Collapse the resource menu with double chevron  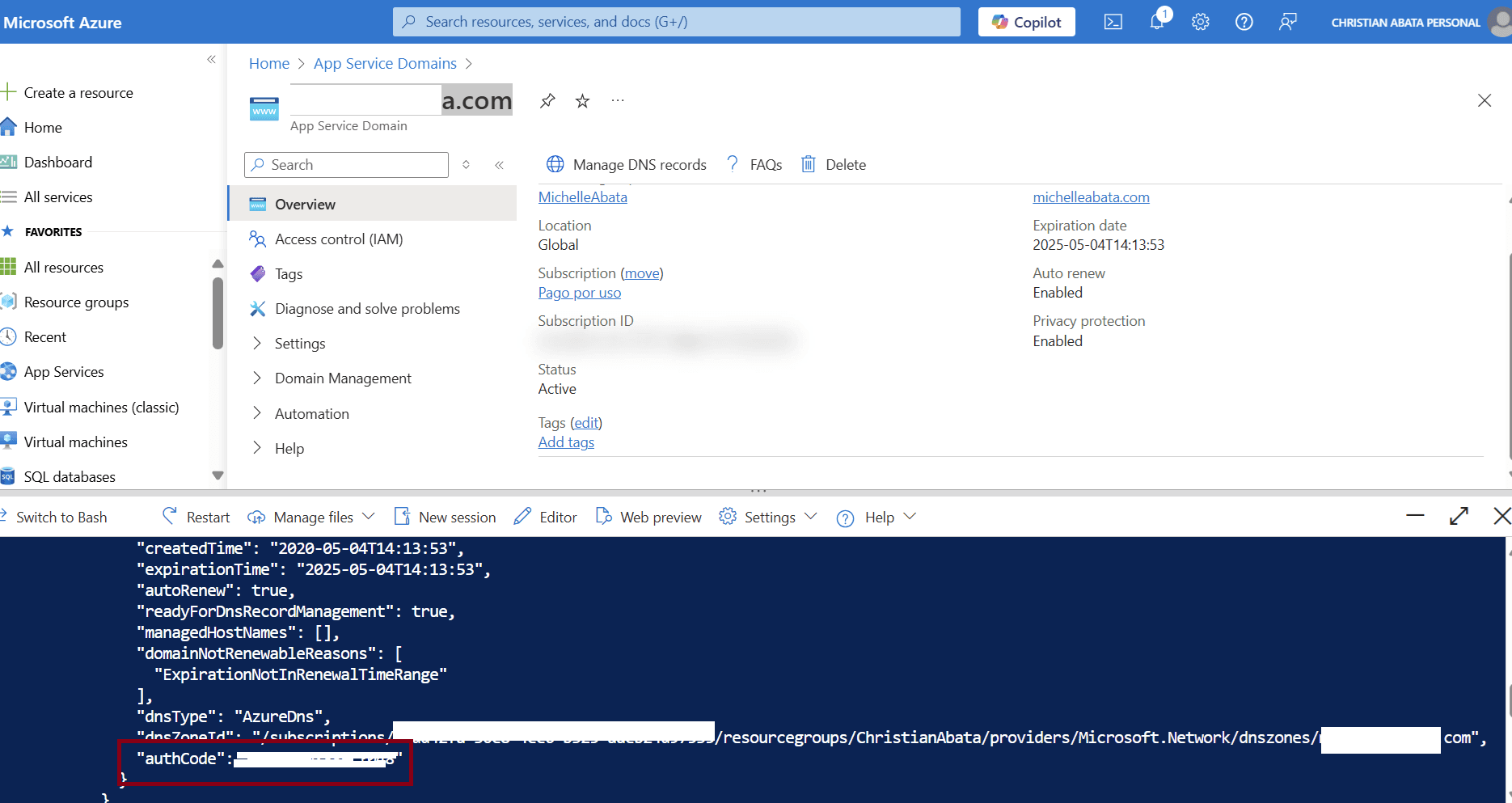tap(500, 165)
